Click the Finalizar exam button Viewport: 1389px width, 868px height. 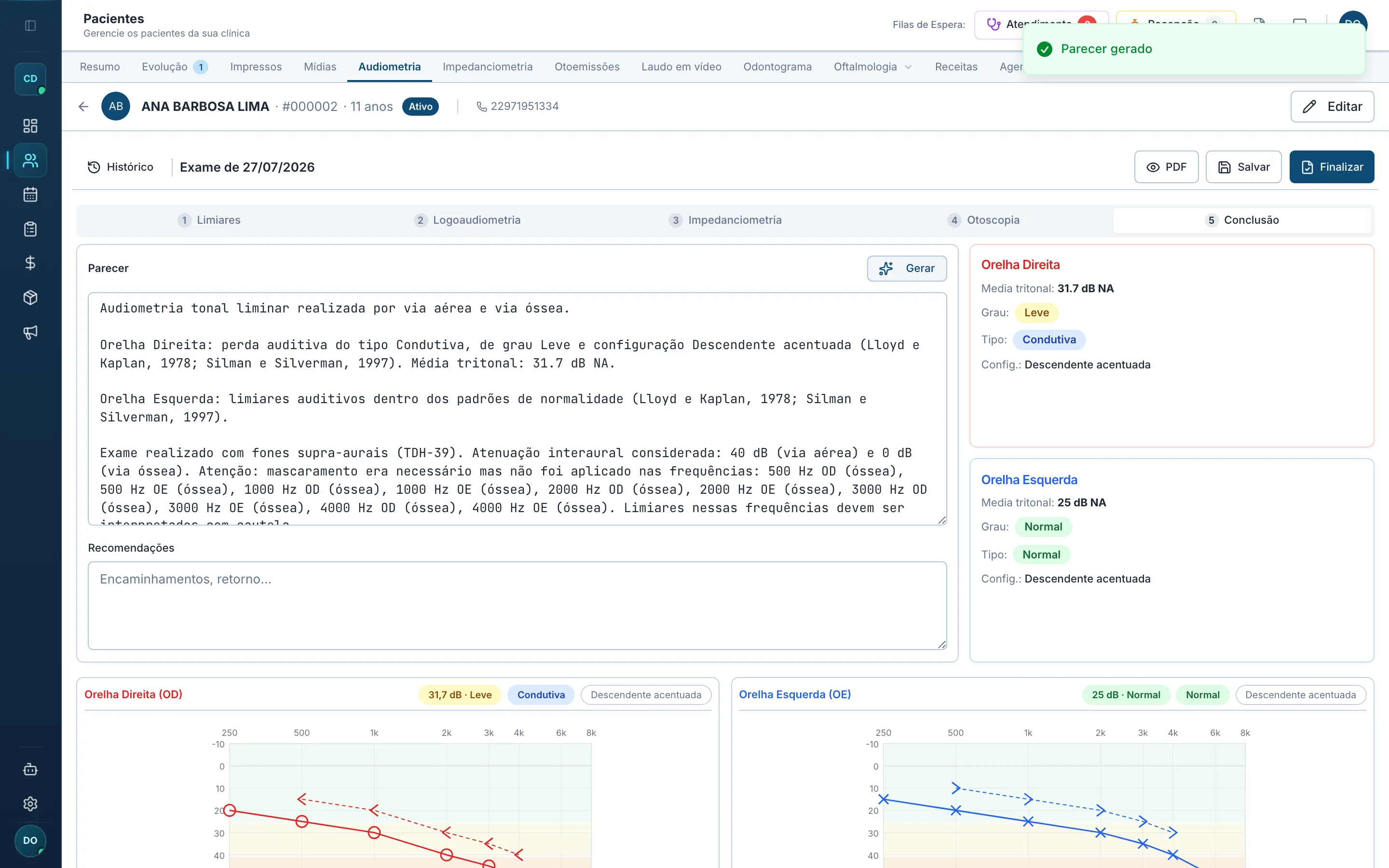[x=1332, y=167]
